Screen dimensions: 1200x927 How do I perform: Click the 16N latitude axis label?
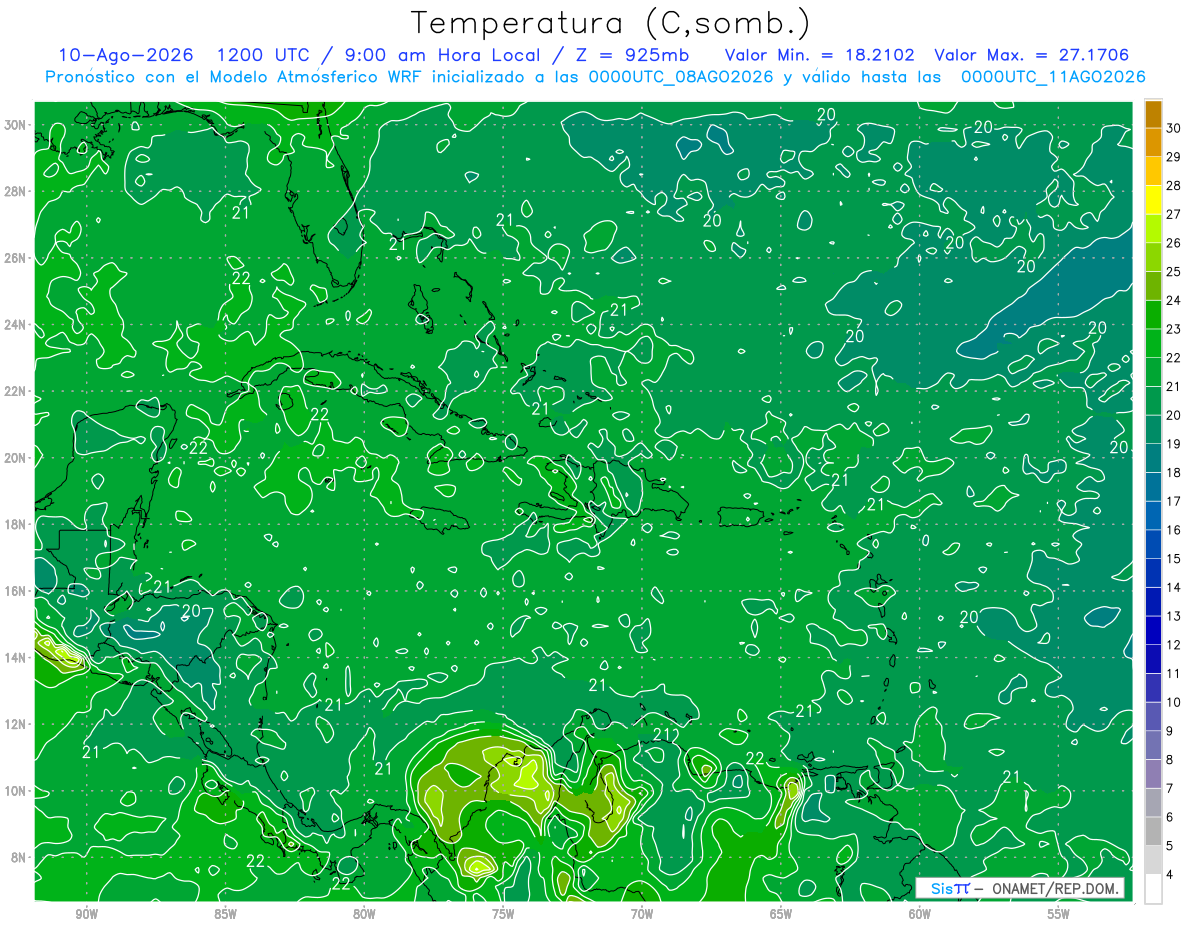click(x=16, y=591)
